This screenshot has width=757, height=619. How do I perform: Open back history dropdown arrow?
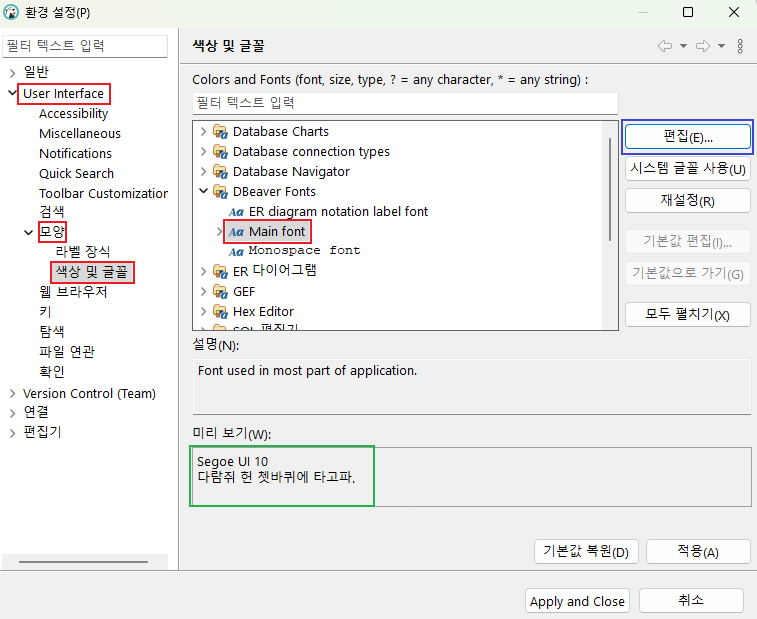click(683, 46)
